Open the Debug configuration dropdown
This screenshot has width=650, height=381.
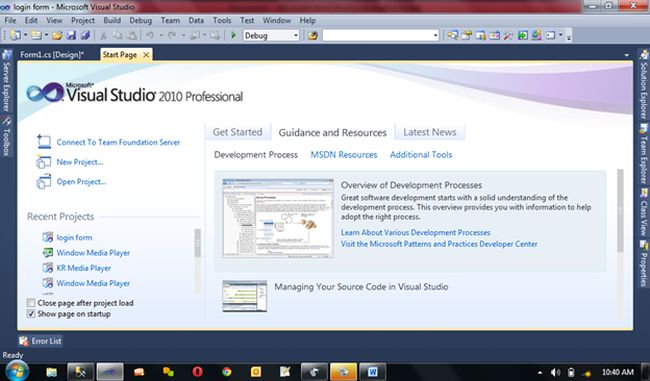pyautogui.click(x=296, y=36)
